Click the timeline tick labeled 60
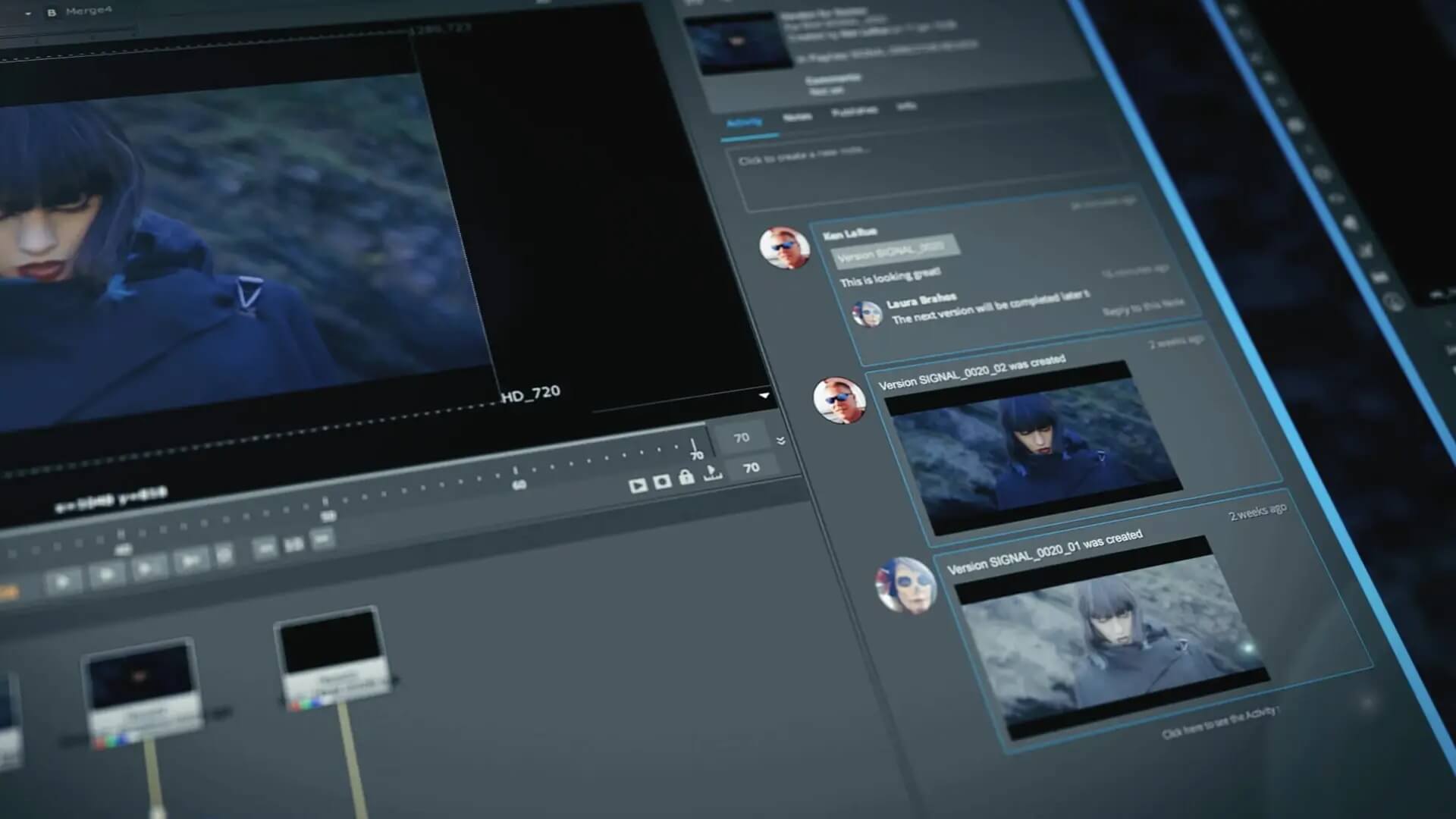1456x819 pixels. (518, 478)
